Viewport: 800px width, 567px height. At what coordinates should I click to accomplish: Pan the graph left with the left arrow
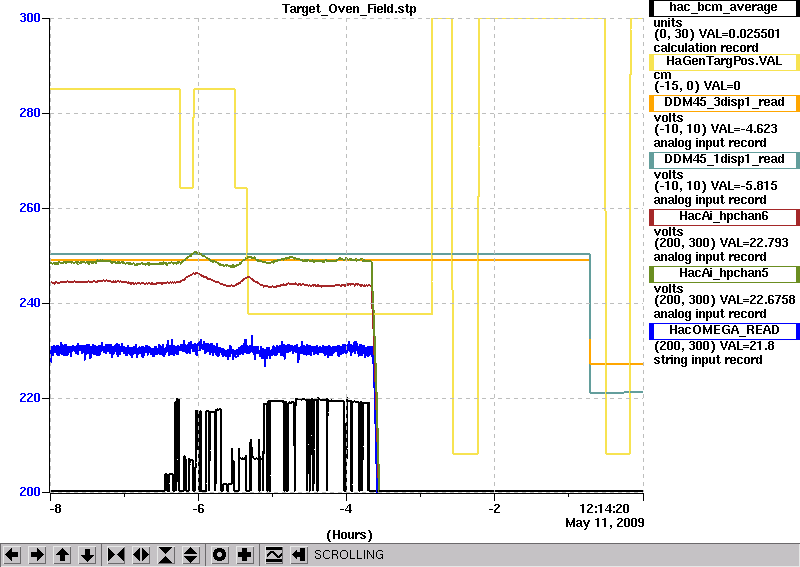point(12,555)
